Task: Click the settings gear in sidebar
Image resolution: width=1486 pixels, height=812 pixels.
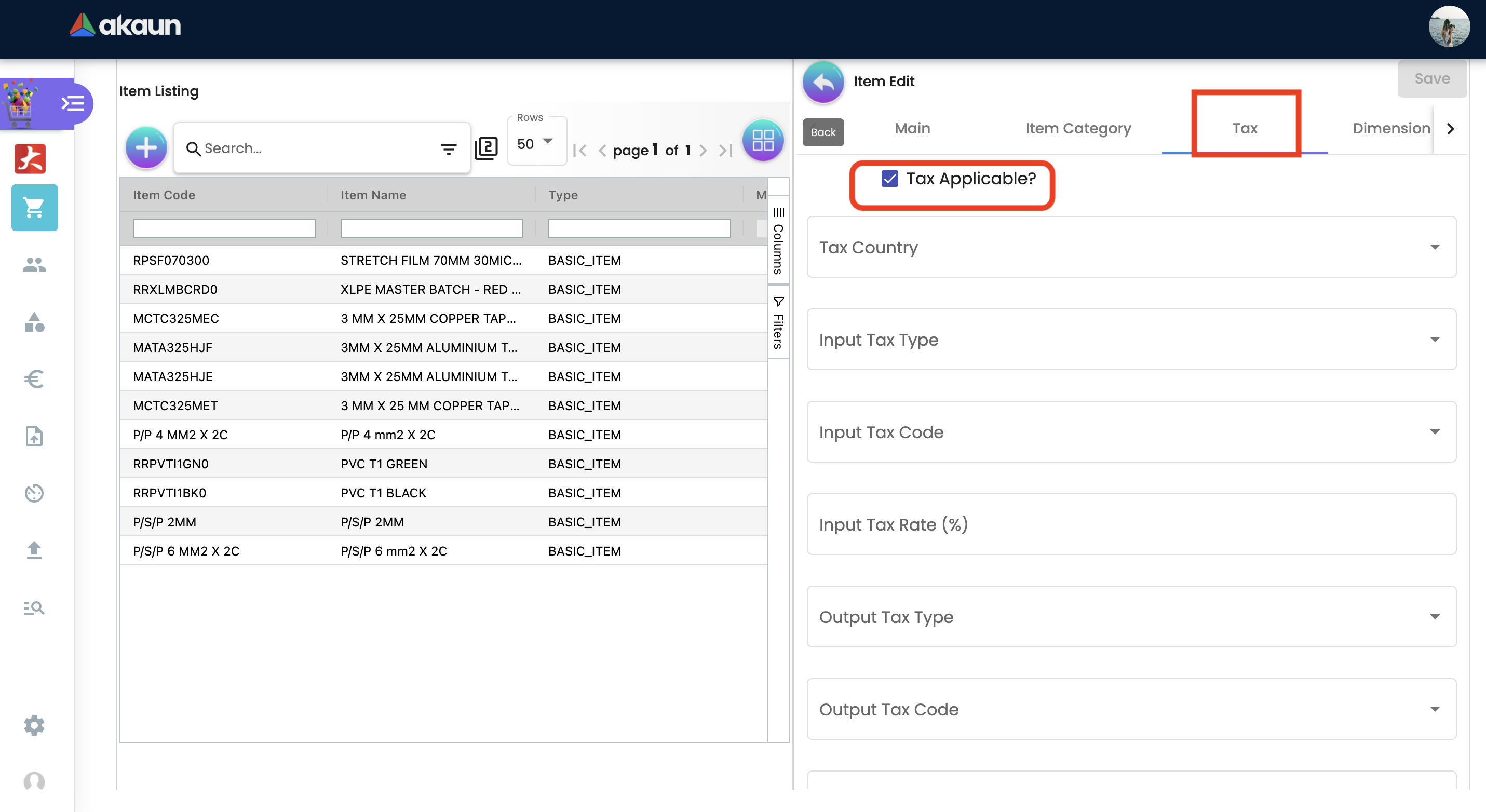Action: tap(34, 725)
